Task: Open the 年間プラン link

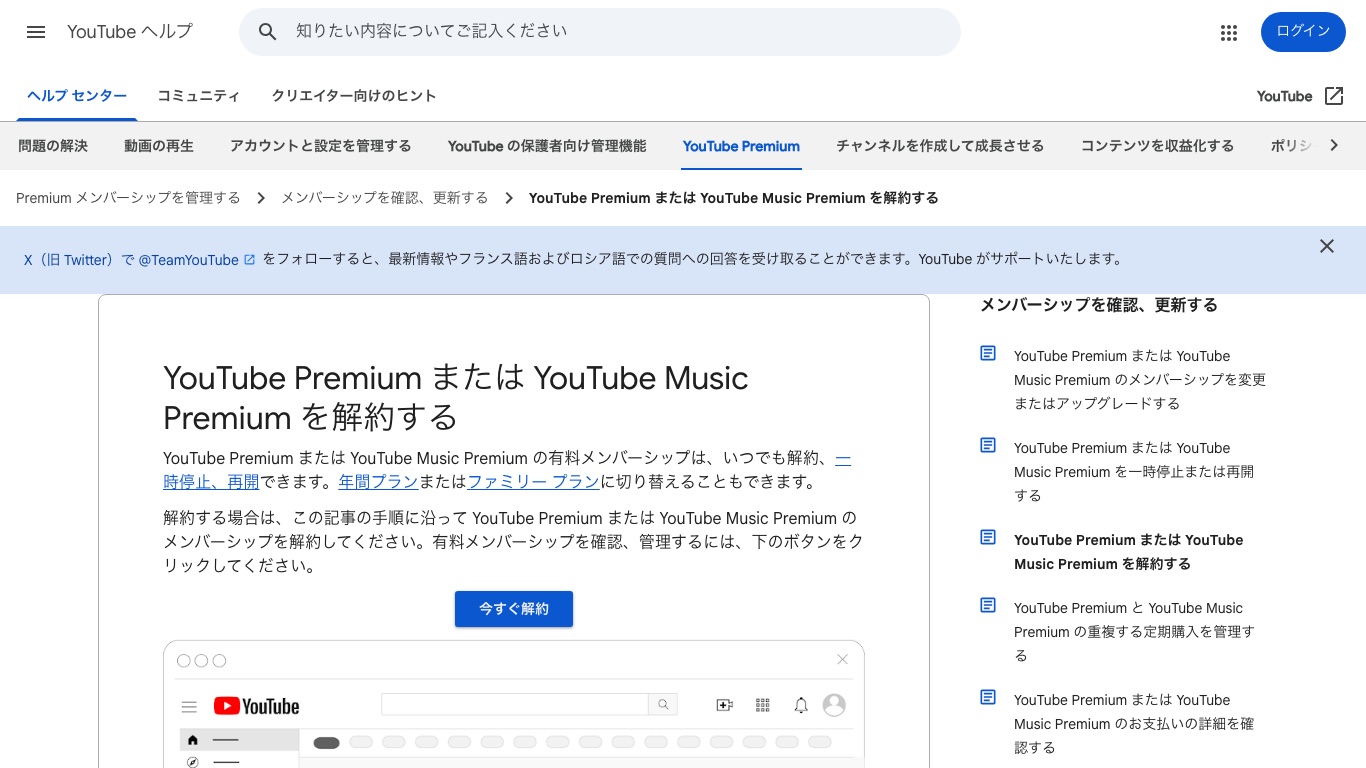Action: [x=378, y=482]
